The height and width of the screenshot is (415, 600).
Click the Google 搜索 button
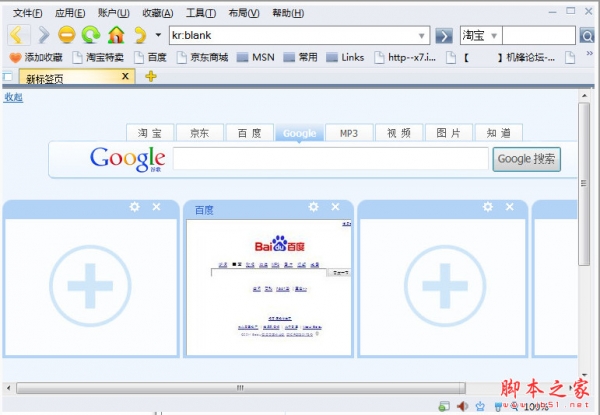pos(527,159)
